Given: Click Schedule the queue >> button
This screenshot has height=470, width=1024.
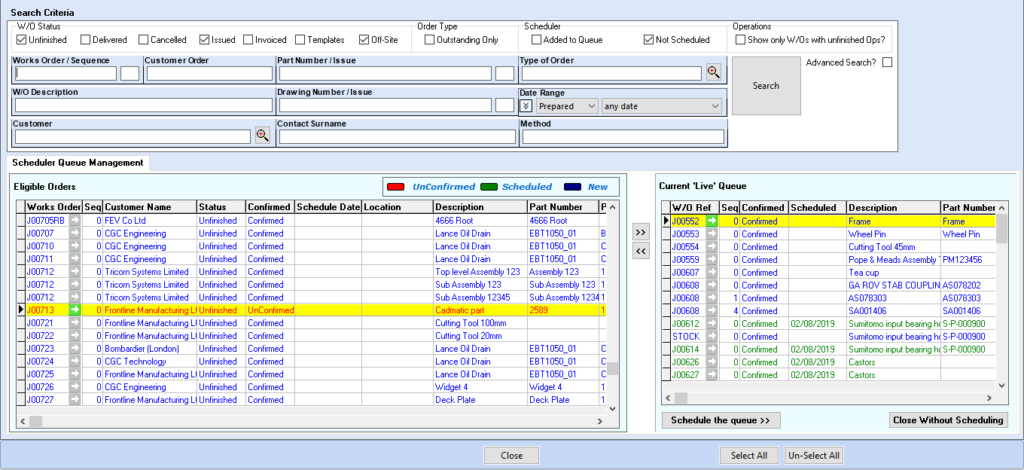Looking at the screenshot, I should tap(720, 420).
